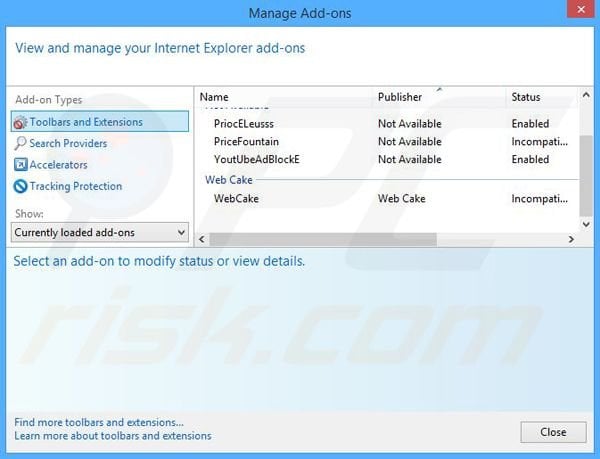The image size is (600, 459).
Task: Open Find more toolbars and extensions link
Action: tap(99, 422)
